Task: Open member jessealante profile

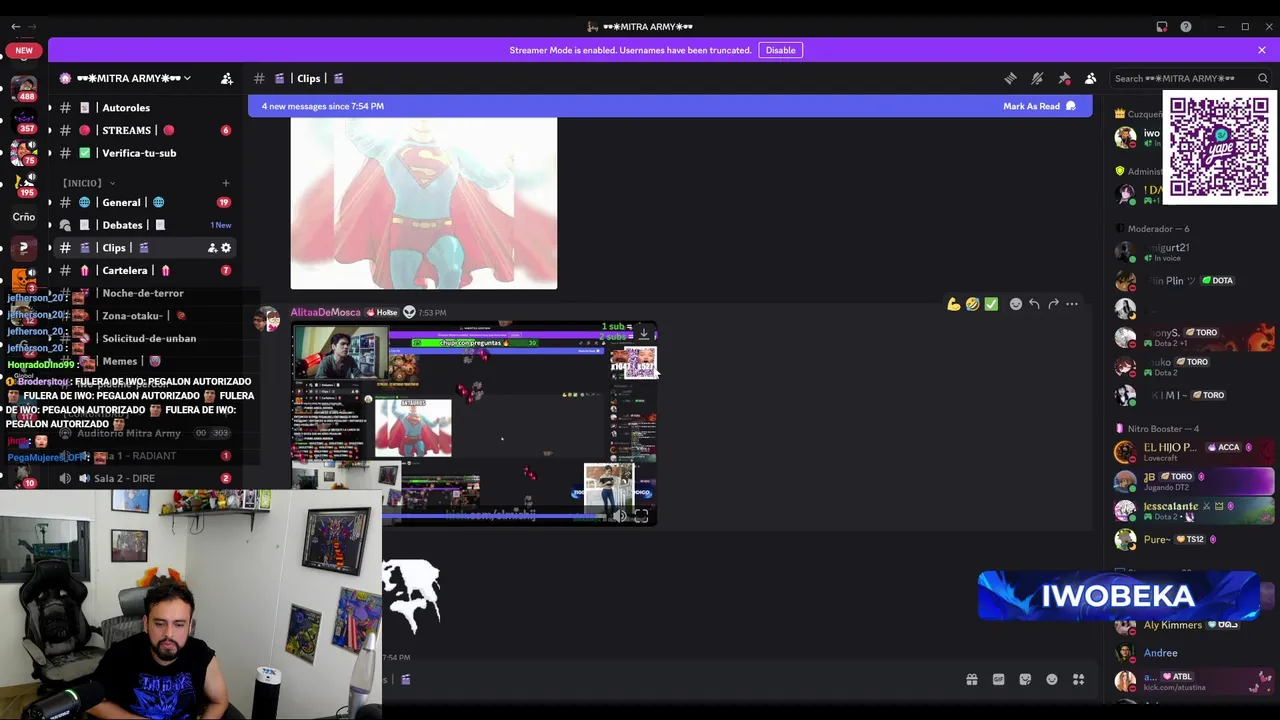Action: tap(1190, 510)
